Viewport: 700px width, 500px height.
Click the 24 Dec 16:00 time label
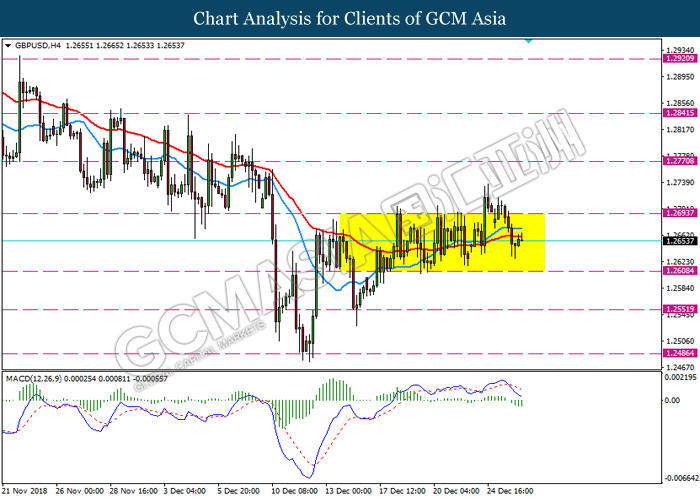pos(510,491)
